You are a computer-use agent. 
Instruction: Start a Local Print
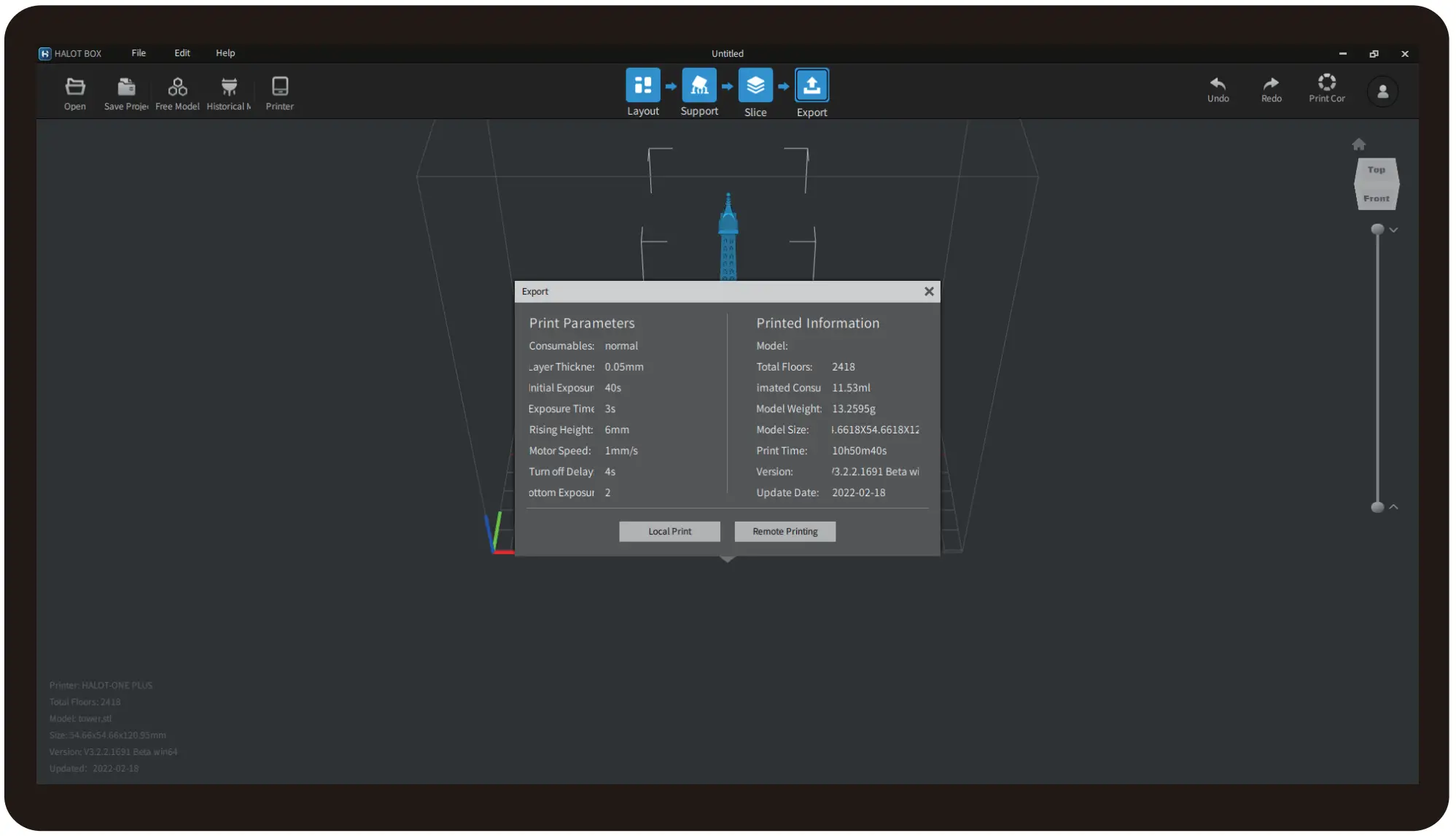669,531
